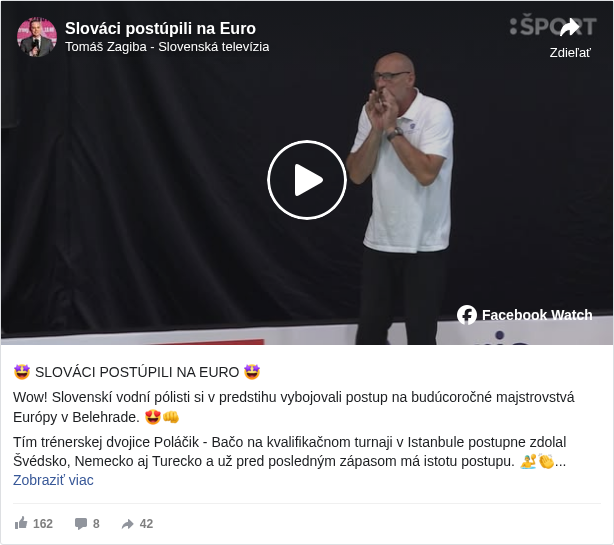Click the heart-eyes emoji after Belehrade
This screenshot has width=614, height=545.
click(x=152, y=417)
